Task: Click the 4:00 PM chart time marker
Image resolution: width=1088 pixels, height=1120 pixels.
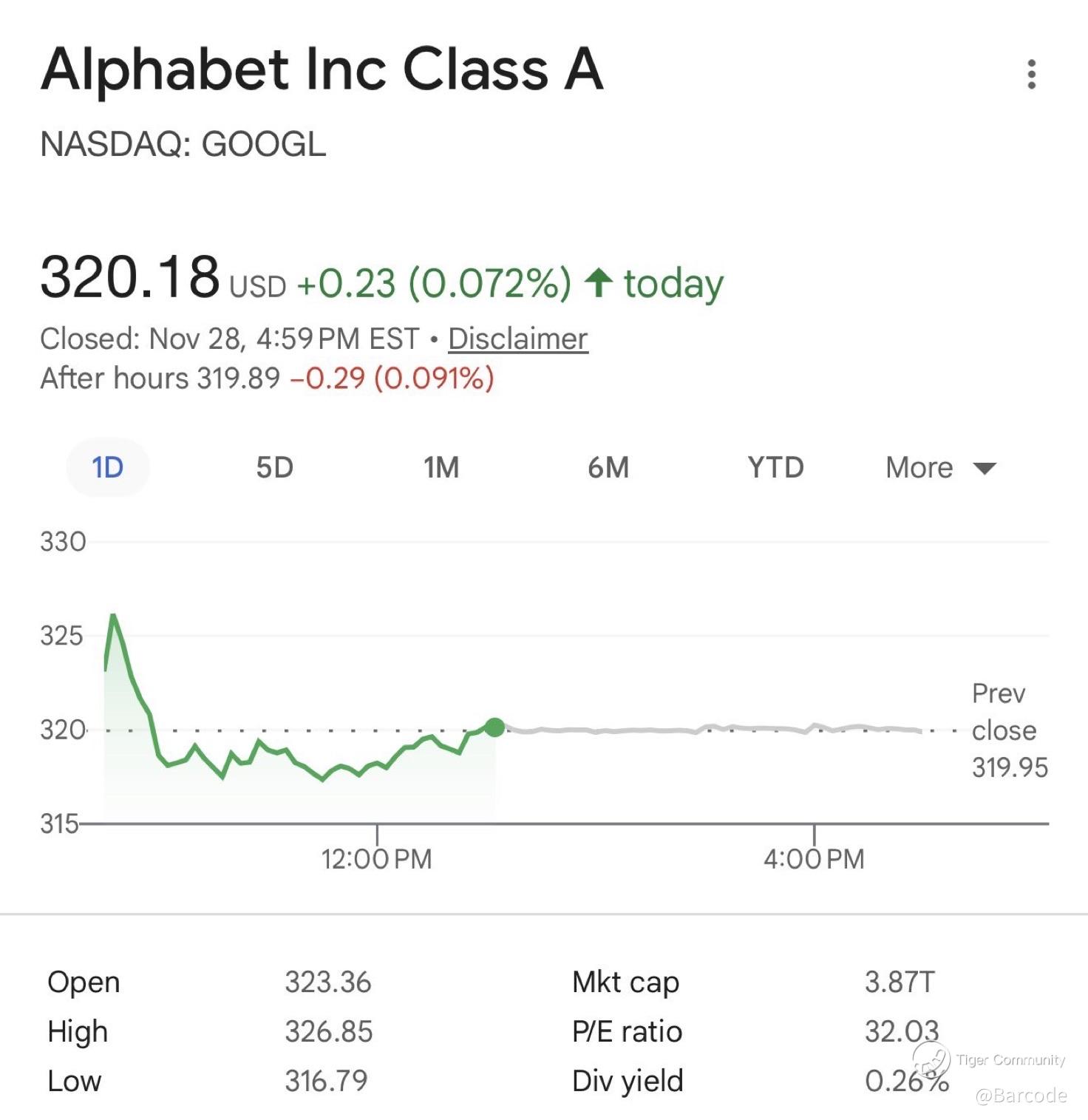Action: (814, 858)
